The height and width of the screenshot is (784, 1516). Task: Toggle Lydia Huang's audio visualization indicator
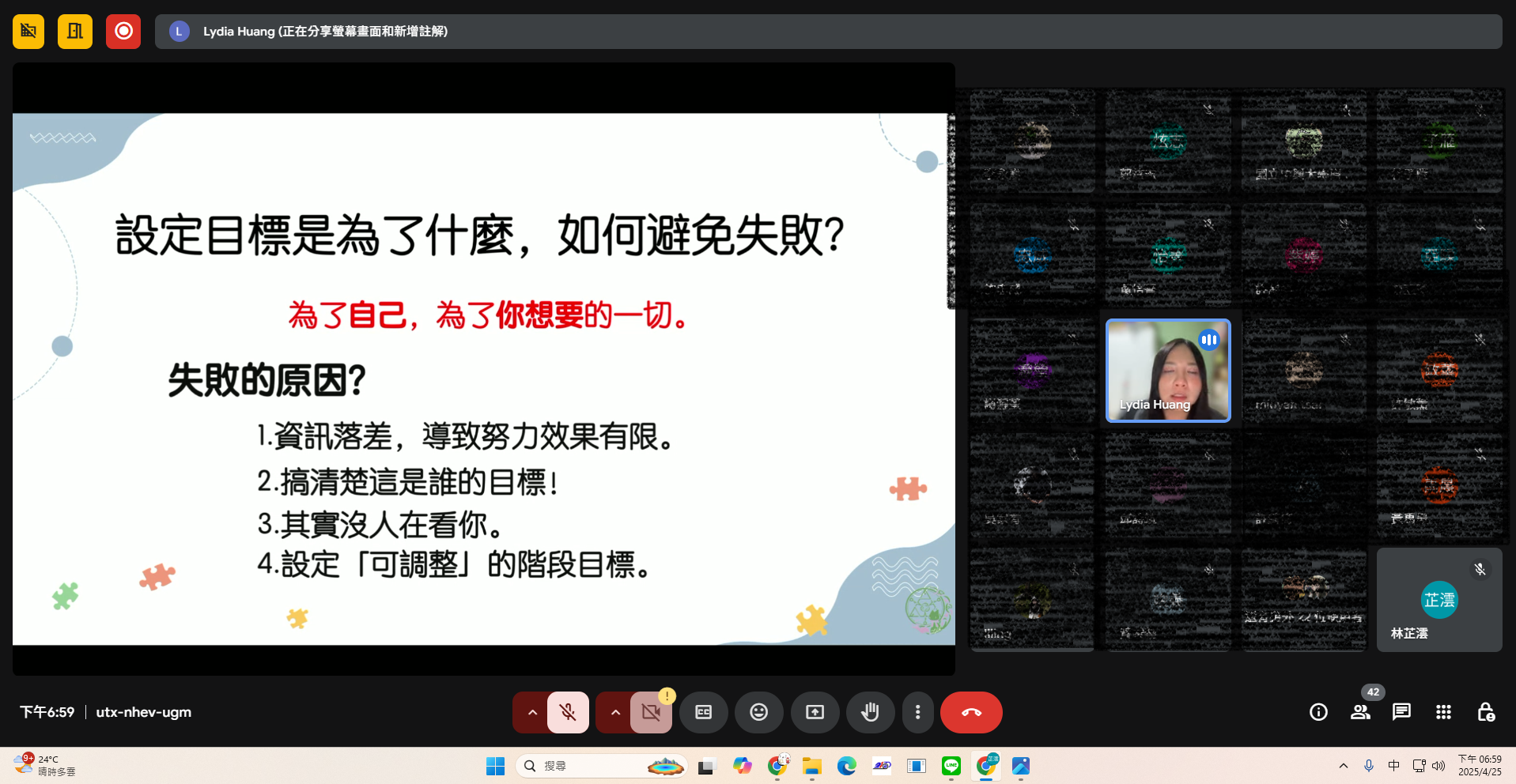click(1208, 340)
